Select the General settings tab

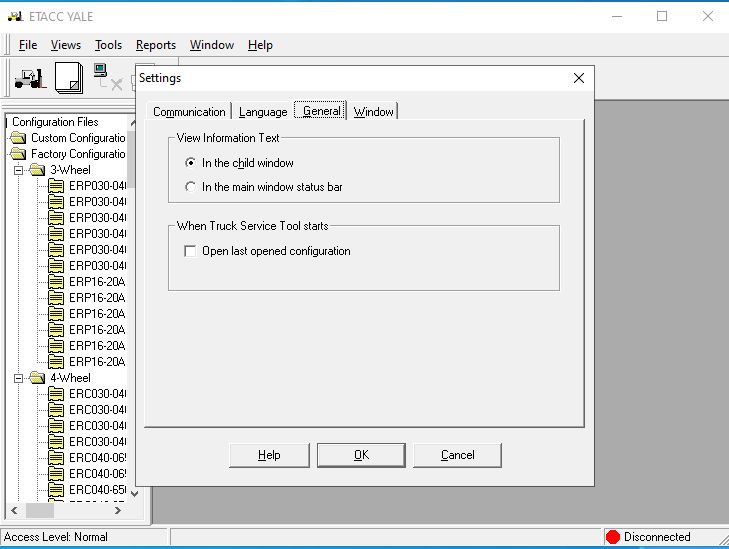tap(321, 111)
